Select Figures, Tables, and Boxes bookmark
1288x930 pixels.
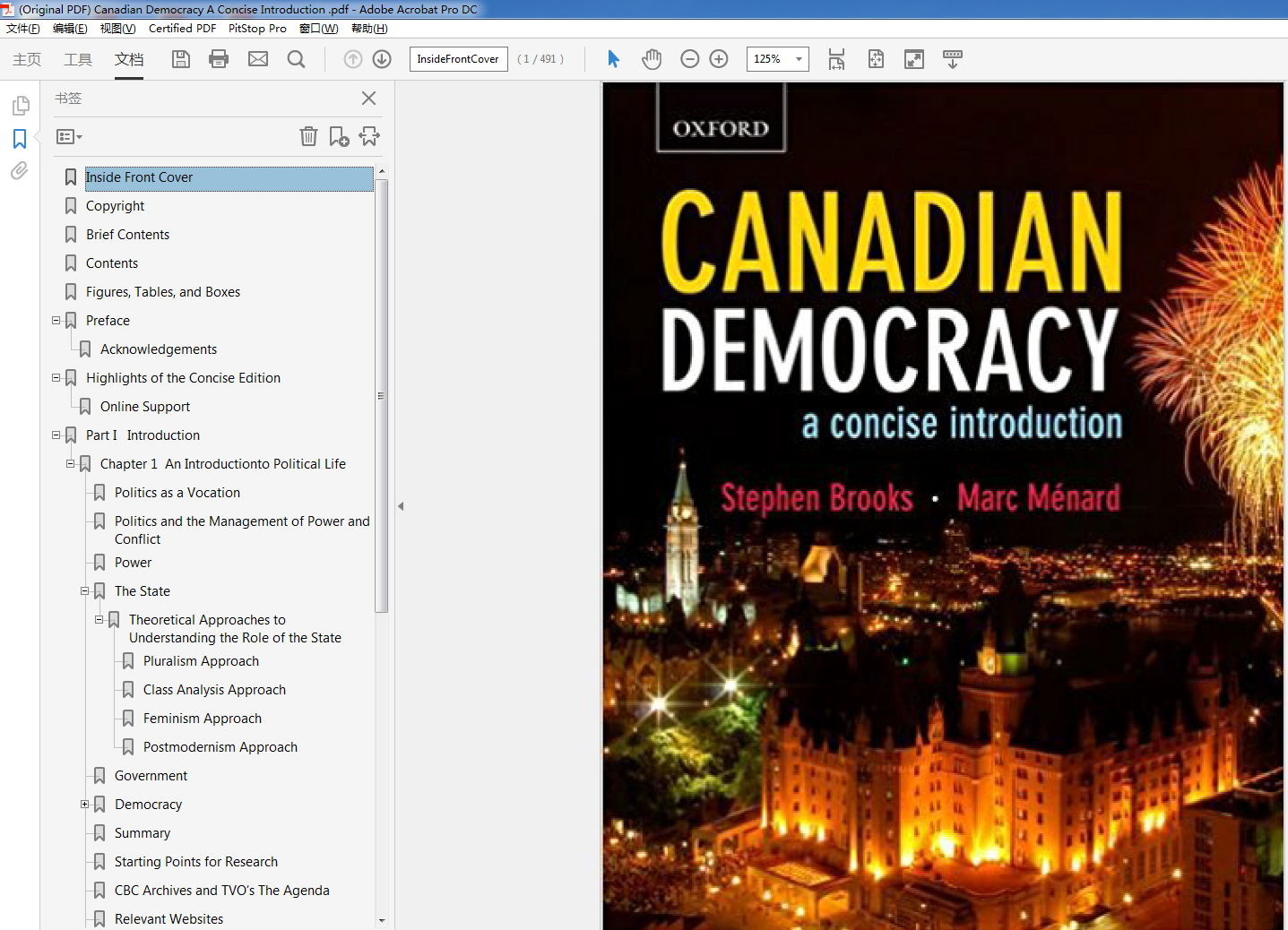[x=163, y=292]
